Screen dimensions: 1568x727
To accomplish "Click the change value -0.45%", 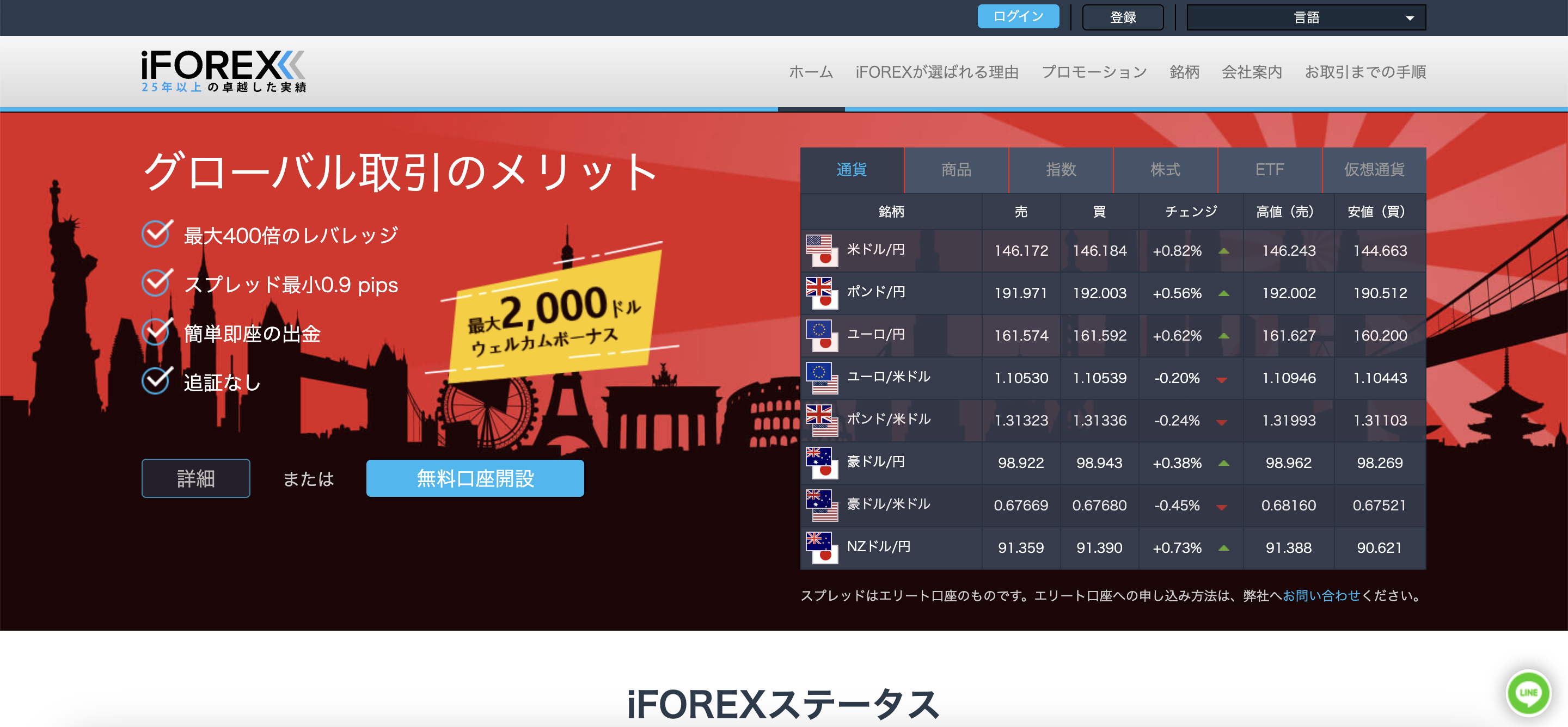I will pos(1177,506).
